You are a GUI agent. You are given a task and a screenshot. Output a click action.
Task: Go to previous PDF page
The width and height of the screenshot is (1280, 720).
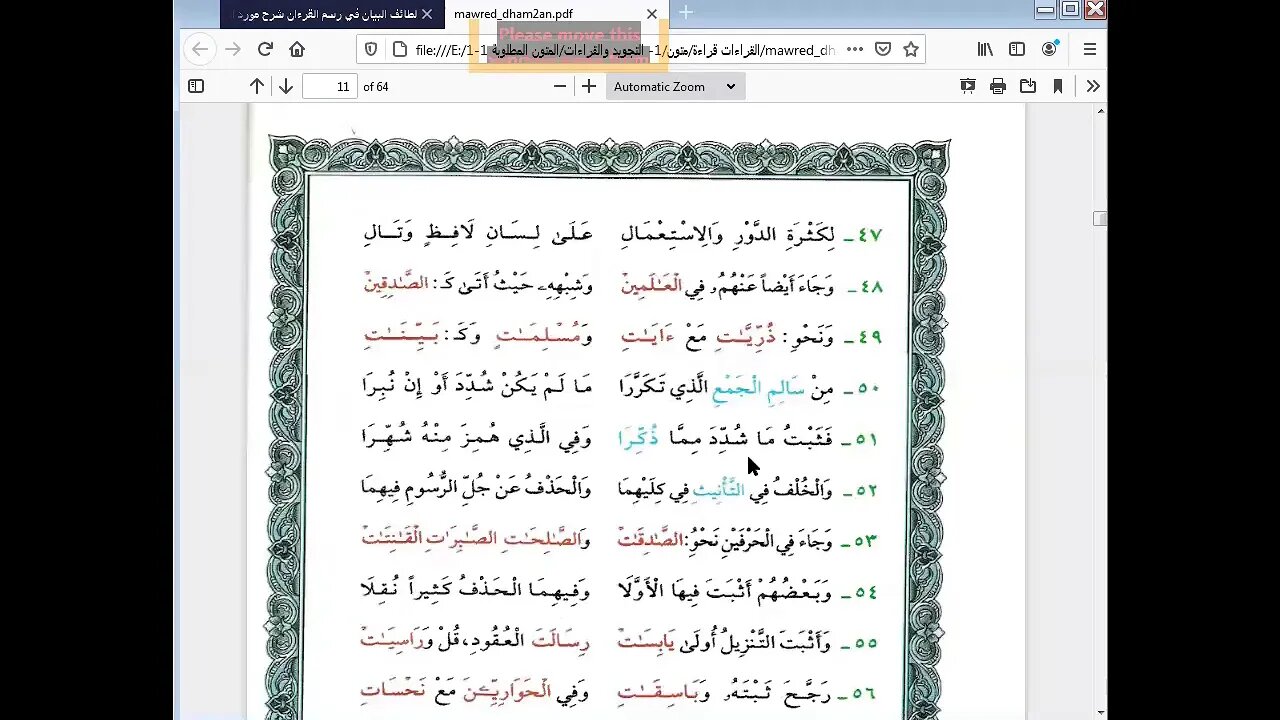[x=257, y=87]
